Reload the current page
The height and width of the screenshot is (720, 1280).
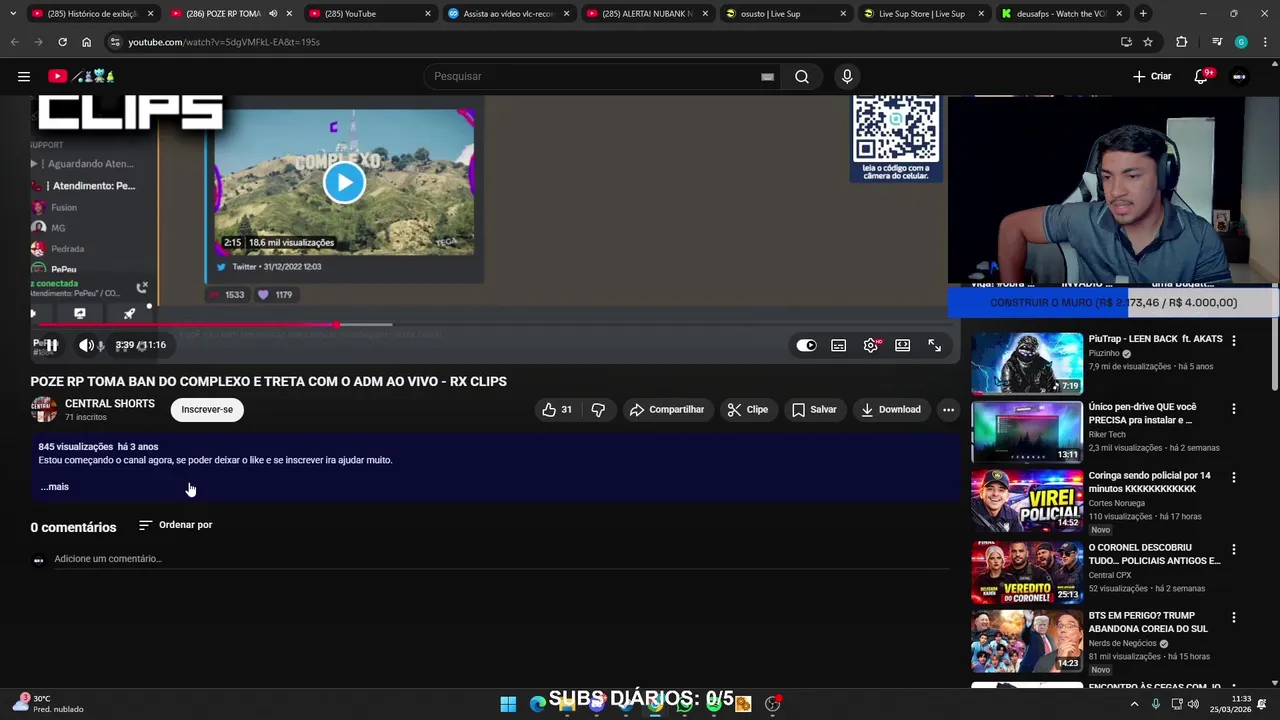coord(62,42)
